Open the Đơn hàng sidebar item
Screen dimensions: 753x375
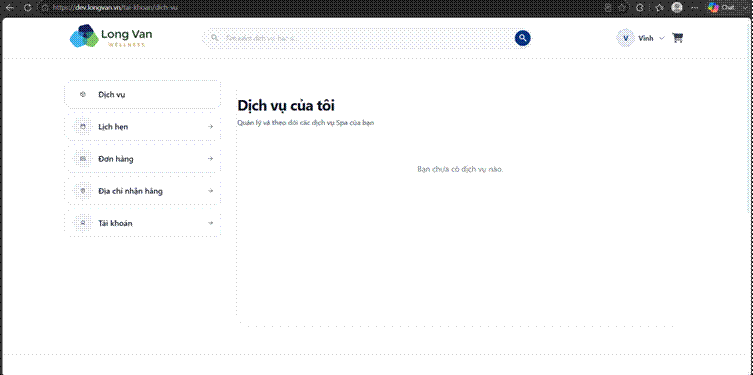143,159
